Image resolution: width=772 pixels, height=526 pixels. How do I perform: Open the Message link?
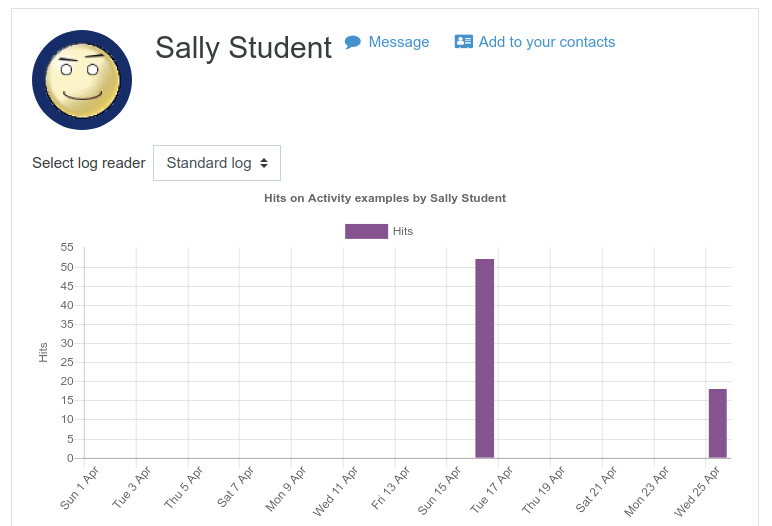pos(399,42)
